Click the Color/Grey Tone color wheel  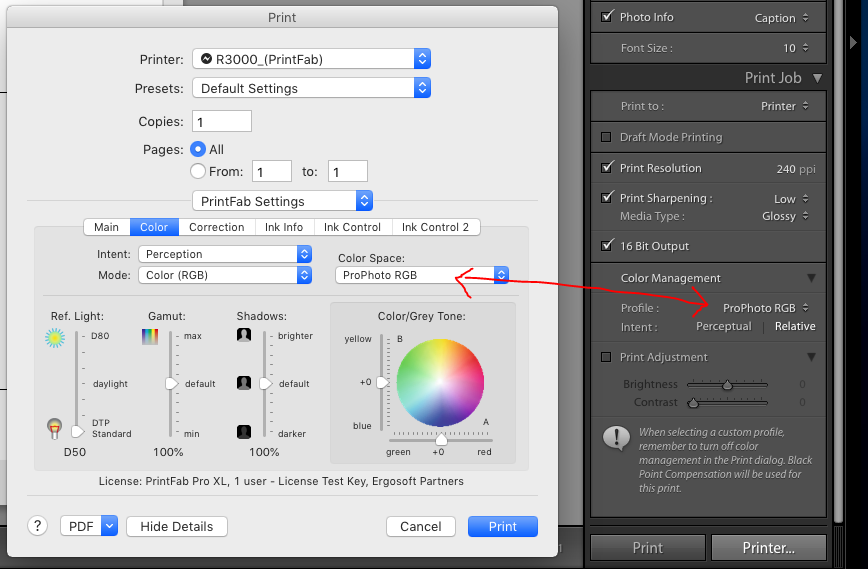click(x=439, y=381)
